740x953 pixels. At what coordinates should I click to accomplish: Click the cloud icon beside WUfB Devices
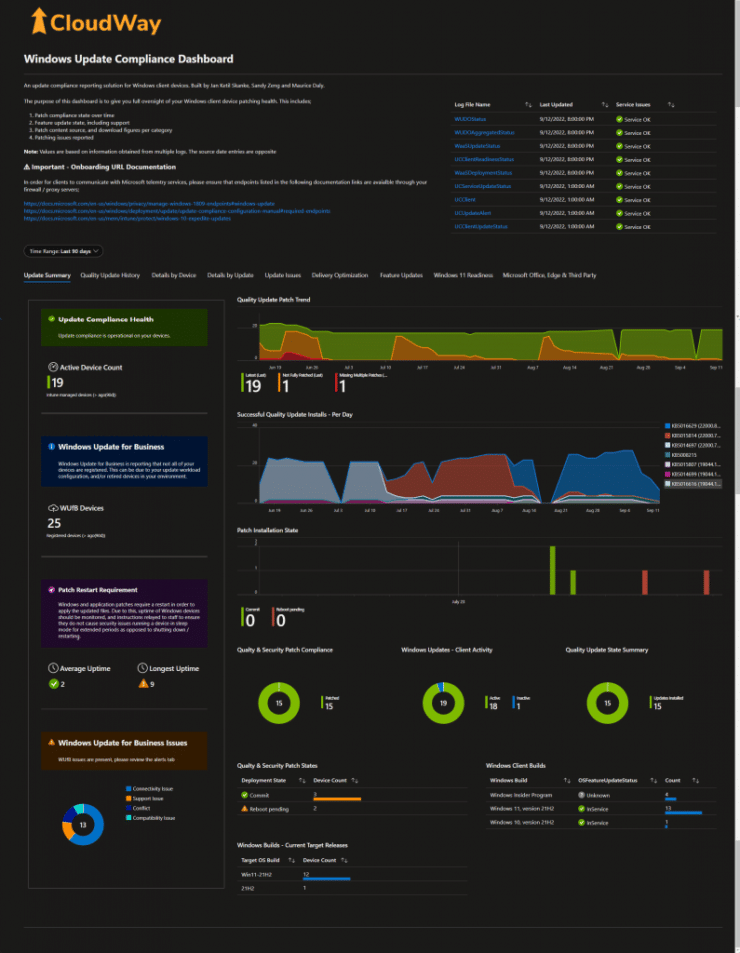[x=53, y=507]
